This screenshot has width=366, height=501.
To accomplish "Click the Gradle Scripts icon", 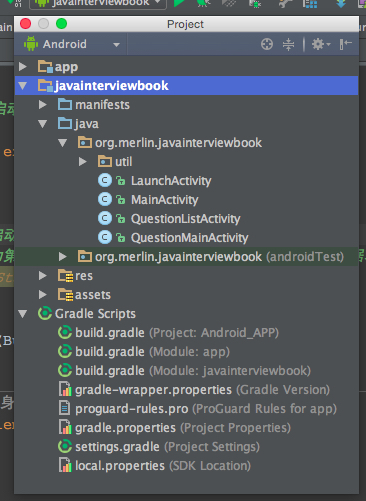I will pyautogui.click(x=45, y=314).
